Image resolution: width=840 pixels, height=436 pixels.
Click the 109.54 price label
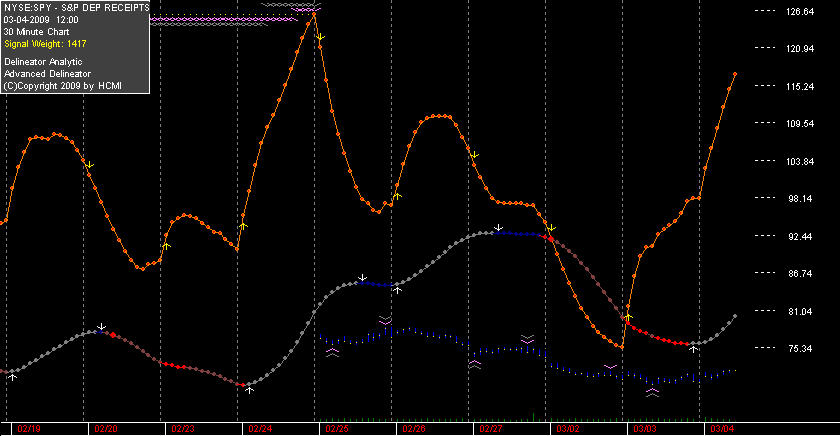(x=800, y=124)
